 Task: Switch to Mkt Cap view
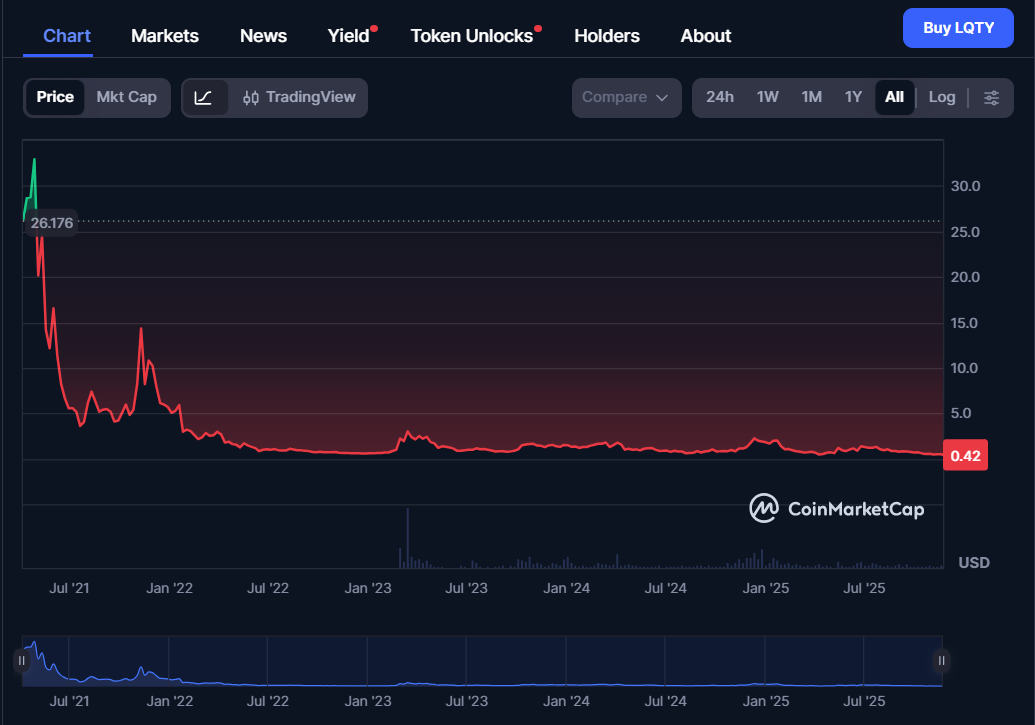126,97
